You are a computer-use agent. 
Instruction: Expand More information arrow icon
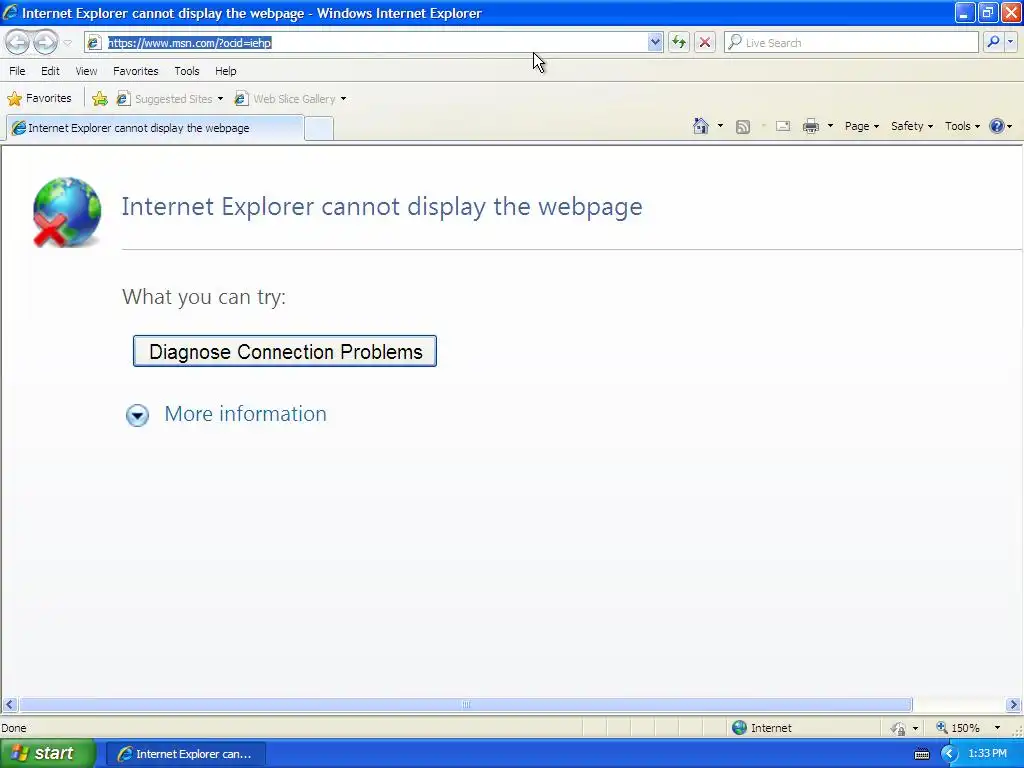click(137, 415)
